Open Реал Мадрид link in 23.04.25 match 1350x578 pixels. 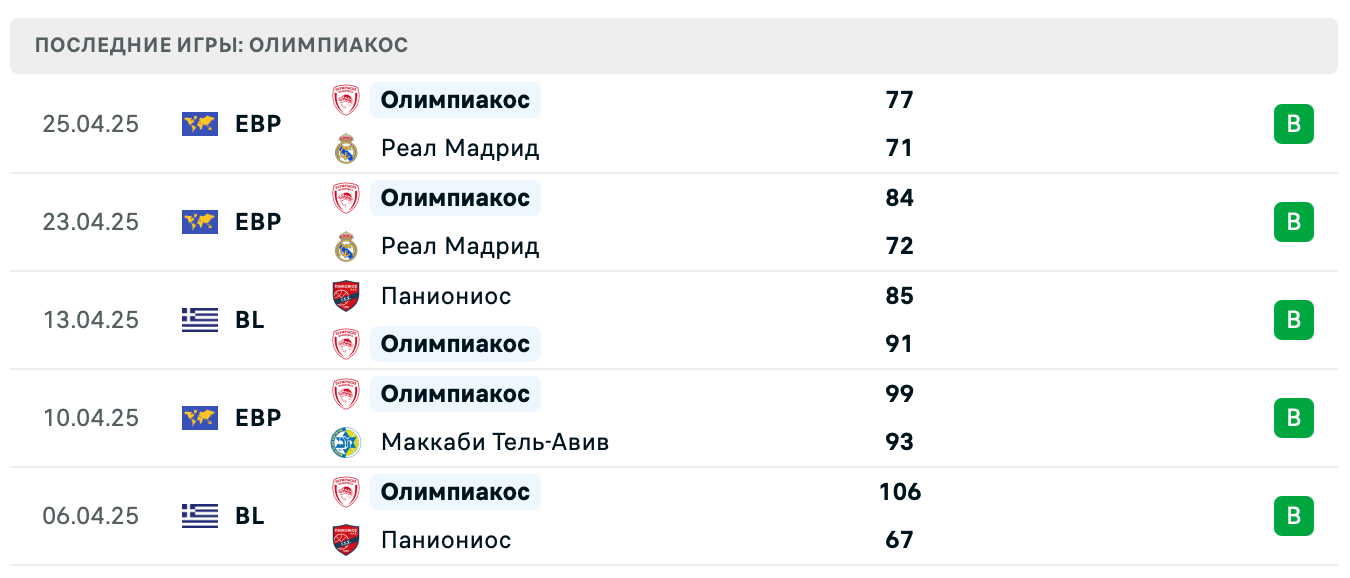(460, 246)
